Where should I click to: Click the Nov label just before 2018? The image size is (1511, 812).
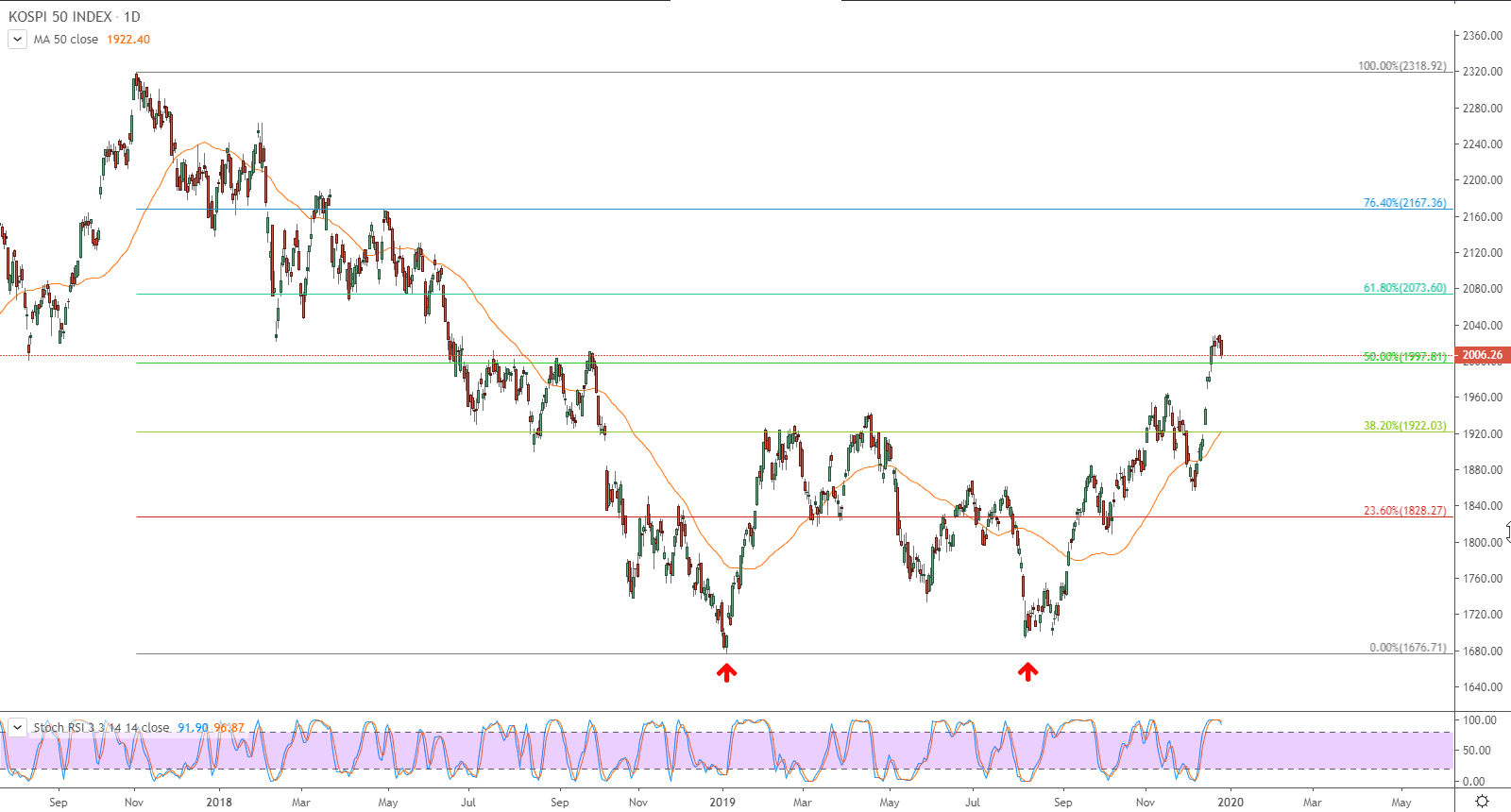tap(134, 803)
